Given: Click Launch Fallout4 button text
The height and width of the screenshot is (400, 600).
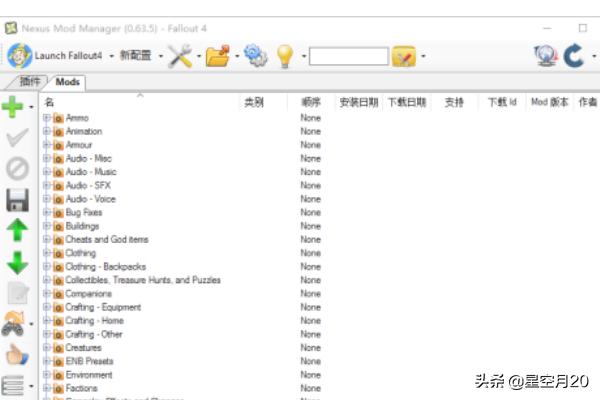Looking at the screenshot, I should coord(68,56).
